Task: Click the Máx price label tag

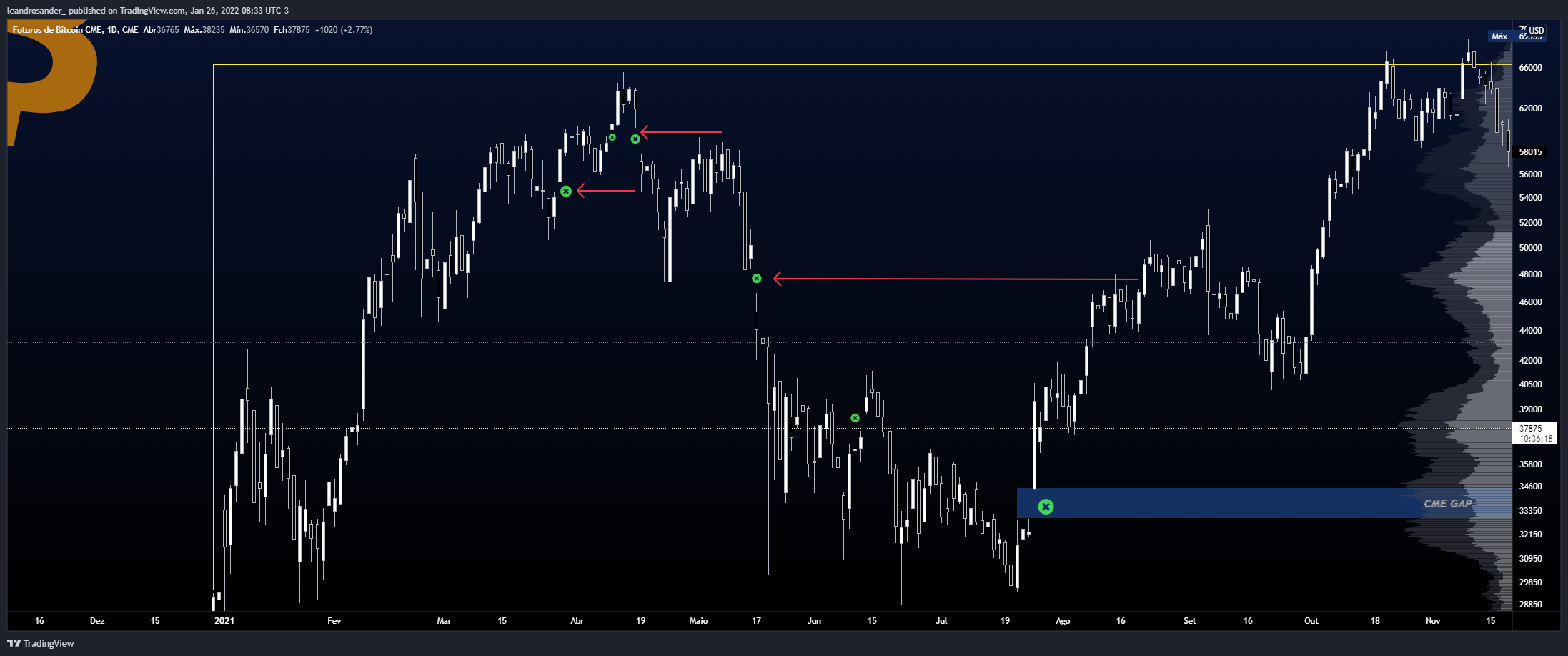Action: click(1499, 36)
